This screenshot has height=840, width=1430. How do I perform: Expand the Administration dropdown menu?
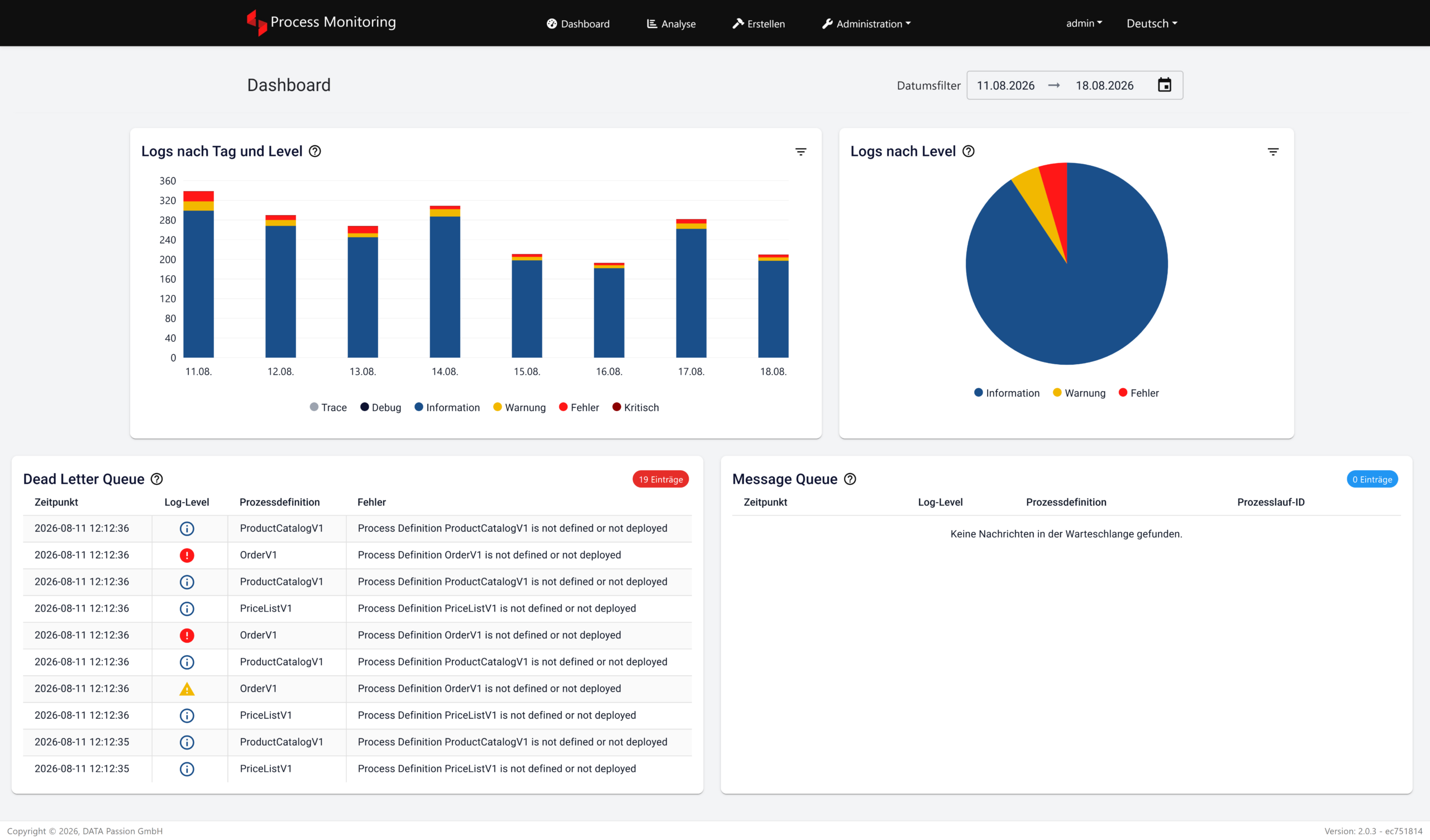(866, 24)
